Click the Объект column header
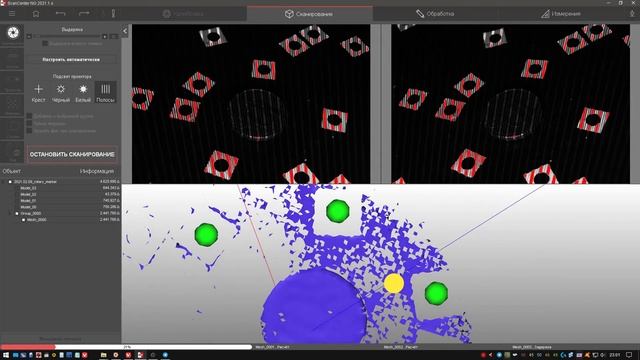 [x=11, y=171]
